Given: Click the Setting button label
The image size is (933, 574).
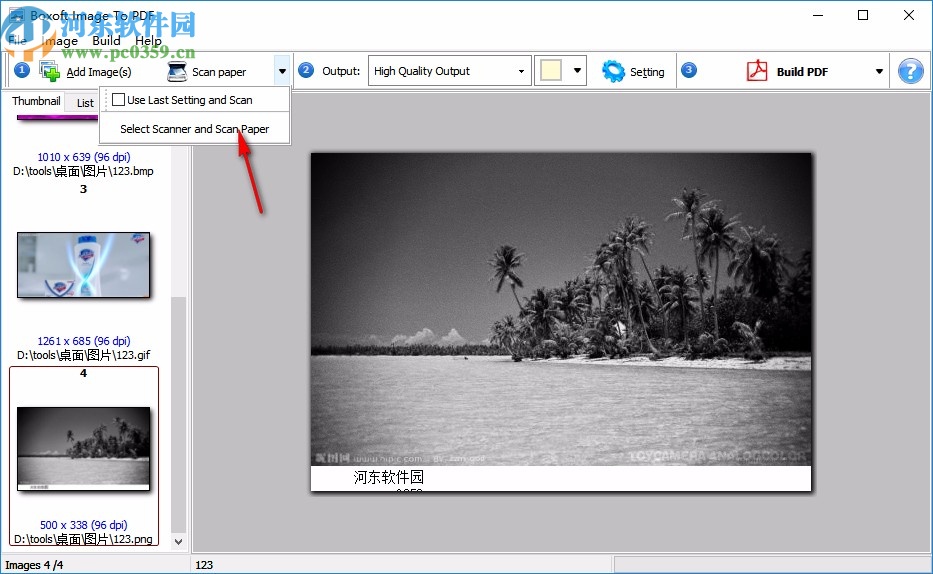Looking at the screenshot, I should [x=647, y=72].
